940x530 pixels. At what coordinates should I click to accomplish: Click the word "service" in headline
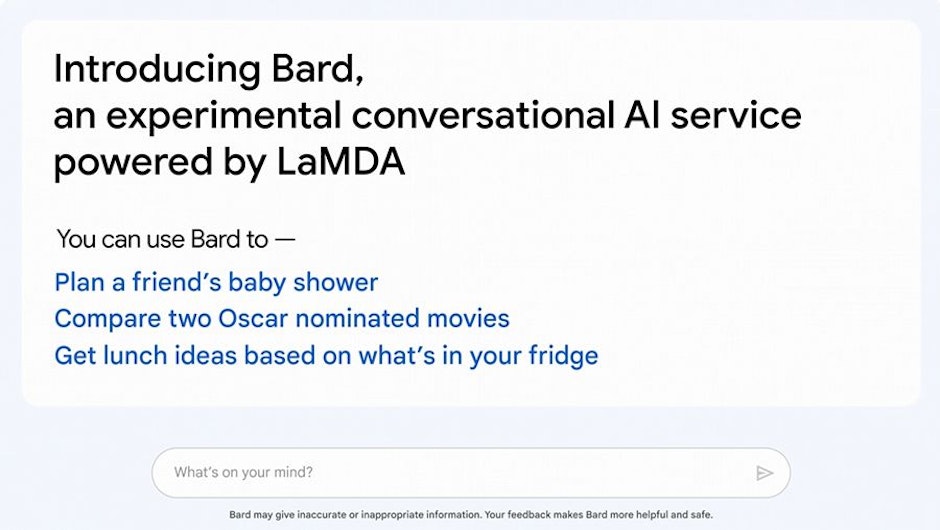click(x=736, y=116)
